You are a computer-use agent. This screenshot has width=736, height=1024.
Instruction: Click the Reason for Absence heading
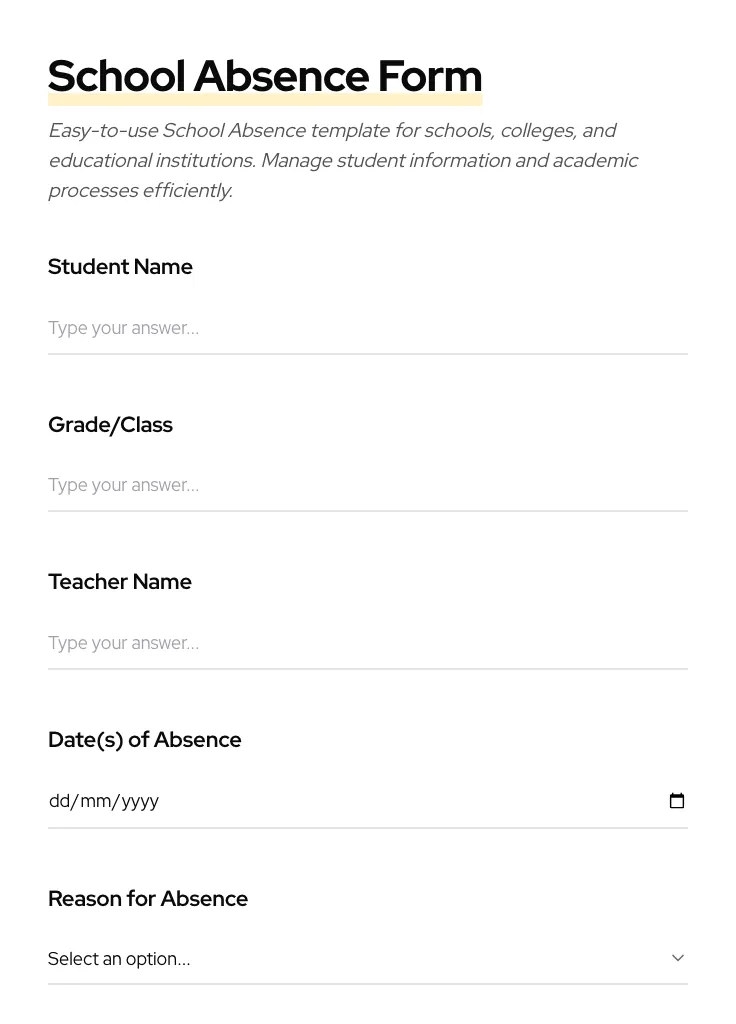147,898
